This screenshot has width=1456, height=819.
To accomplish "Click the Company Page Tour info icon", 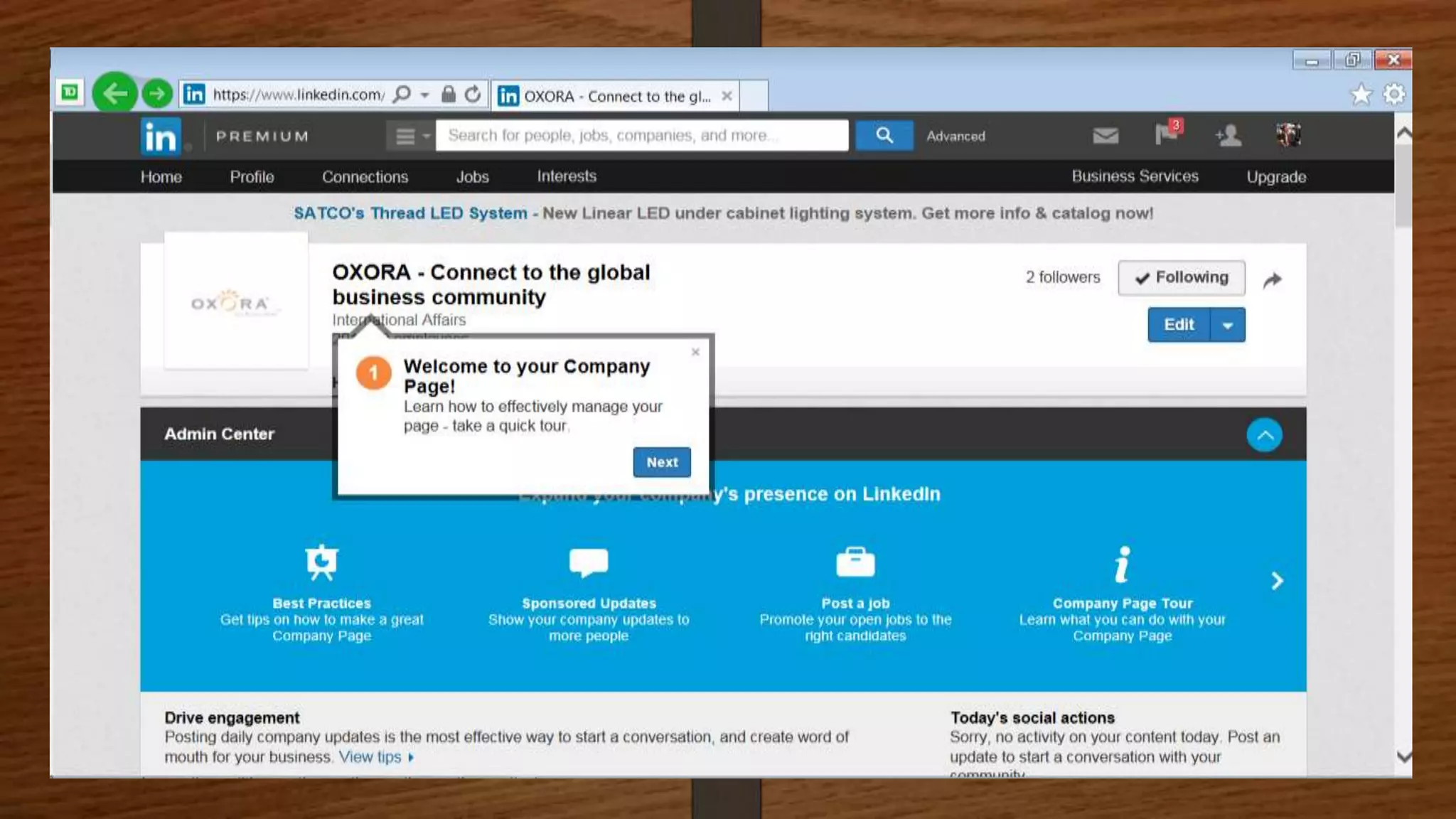I will pos(1122,564).
